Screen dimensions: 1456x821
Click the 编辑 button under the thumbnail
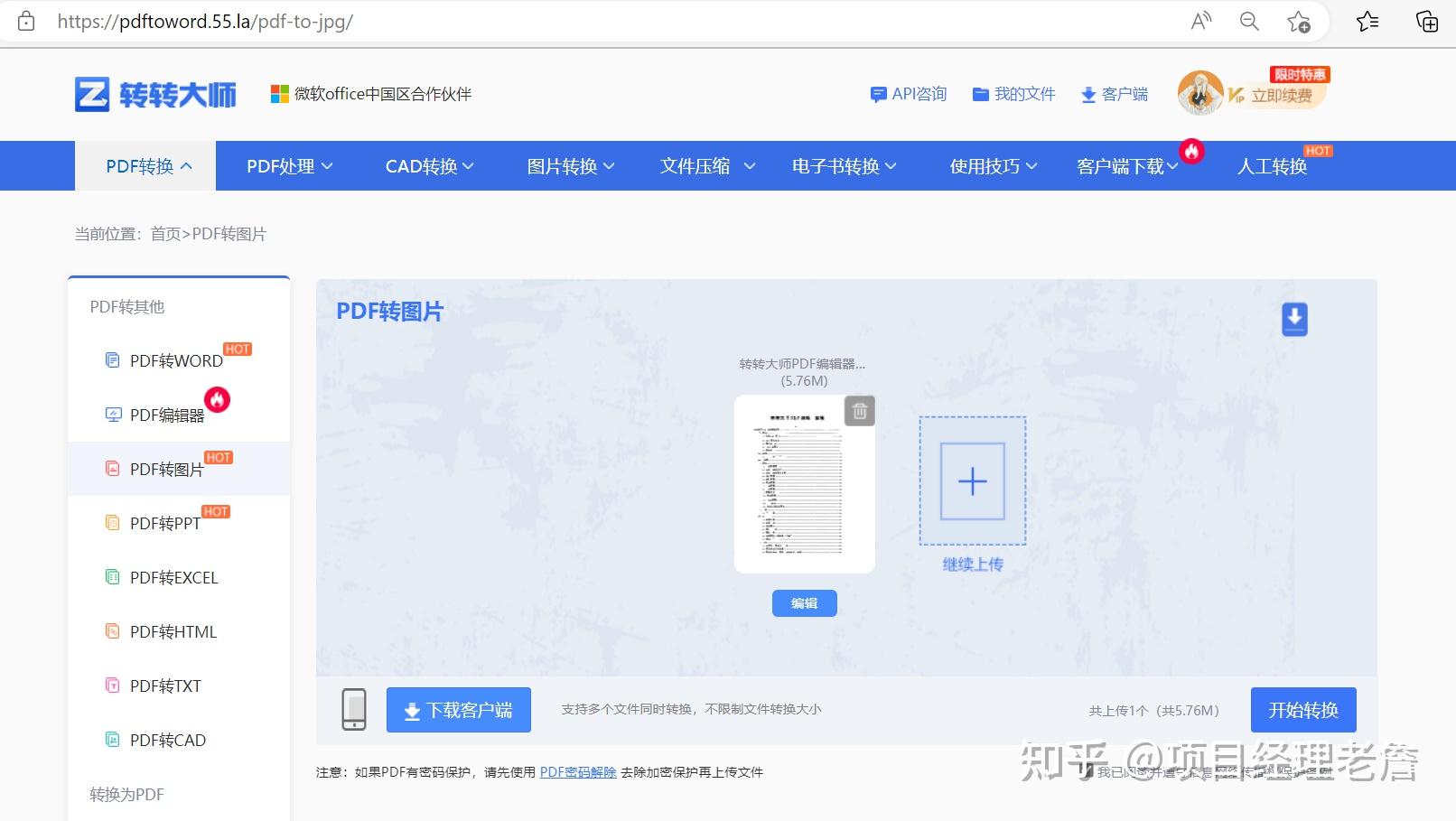coord(804,603)
